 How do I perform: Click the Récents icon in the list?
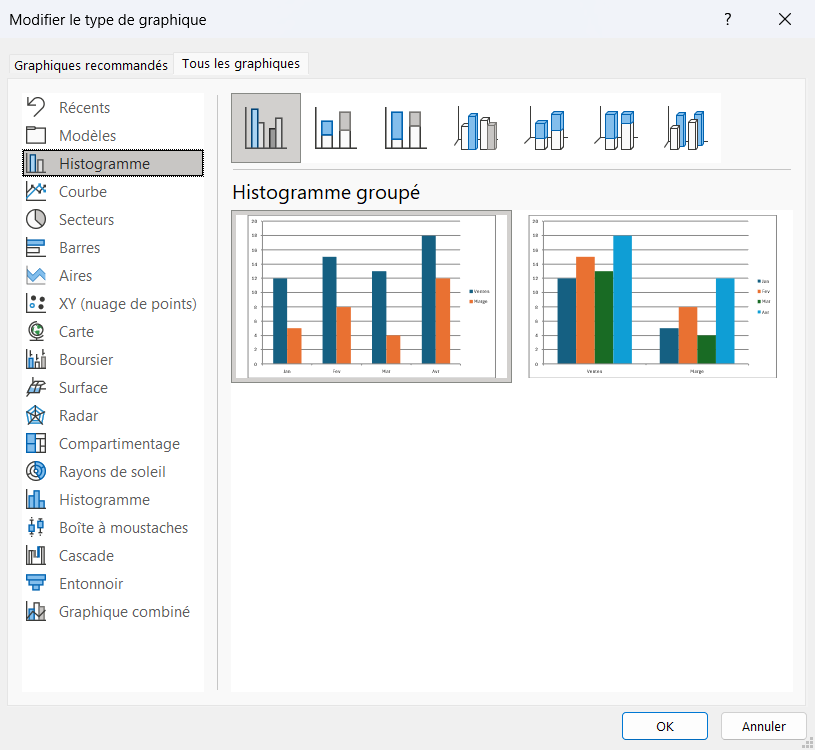tap(36, 107)
